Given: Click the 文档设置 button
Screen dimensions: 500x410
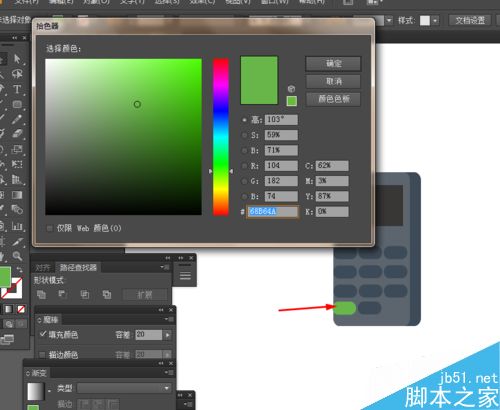Looking at the screenshot, I should click(470, 21).
